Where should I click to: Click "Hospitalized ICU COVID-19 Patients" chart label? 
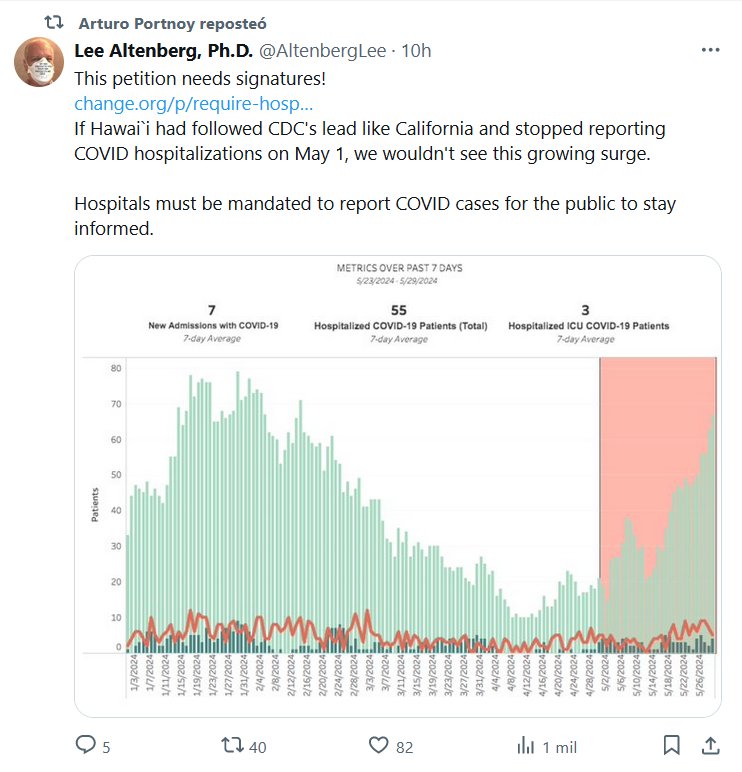point(588,326)
